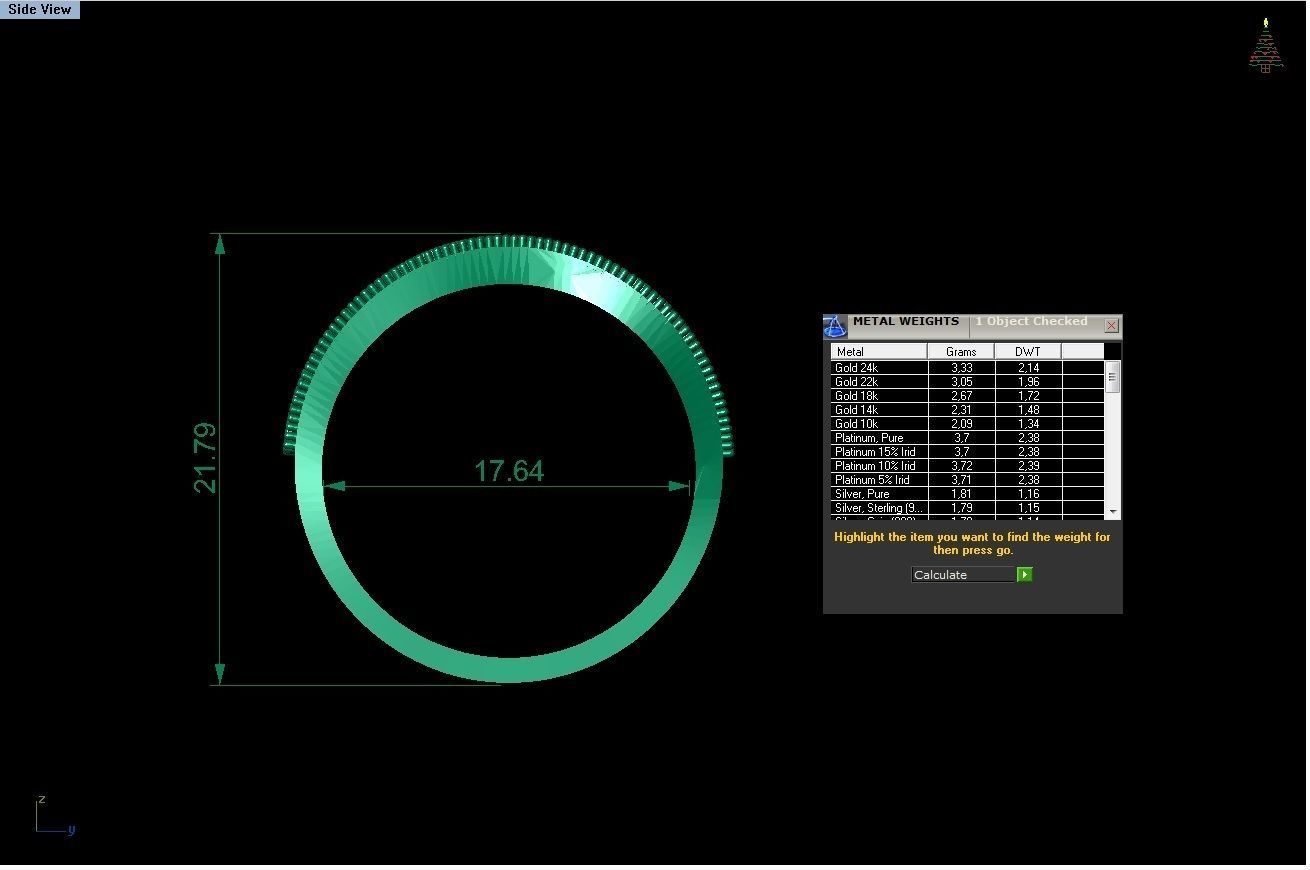Select the Platinum 10% Irid row
This screenshot has width=1310, height=870.
click(x=967, y=466)
